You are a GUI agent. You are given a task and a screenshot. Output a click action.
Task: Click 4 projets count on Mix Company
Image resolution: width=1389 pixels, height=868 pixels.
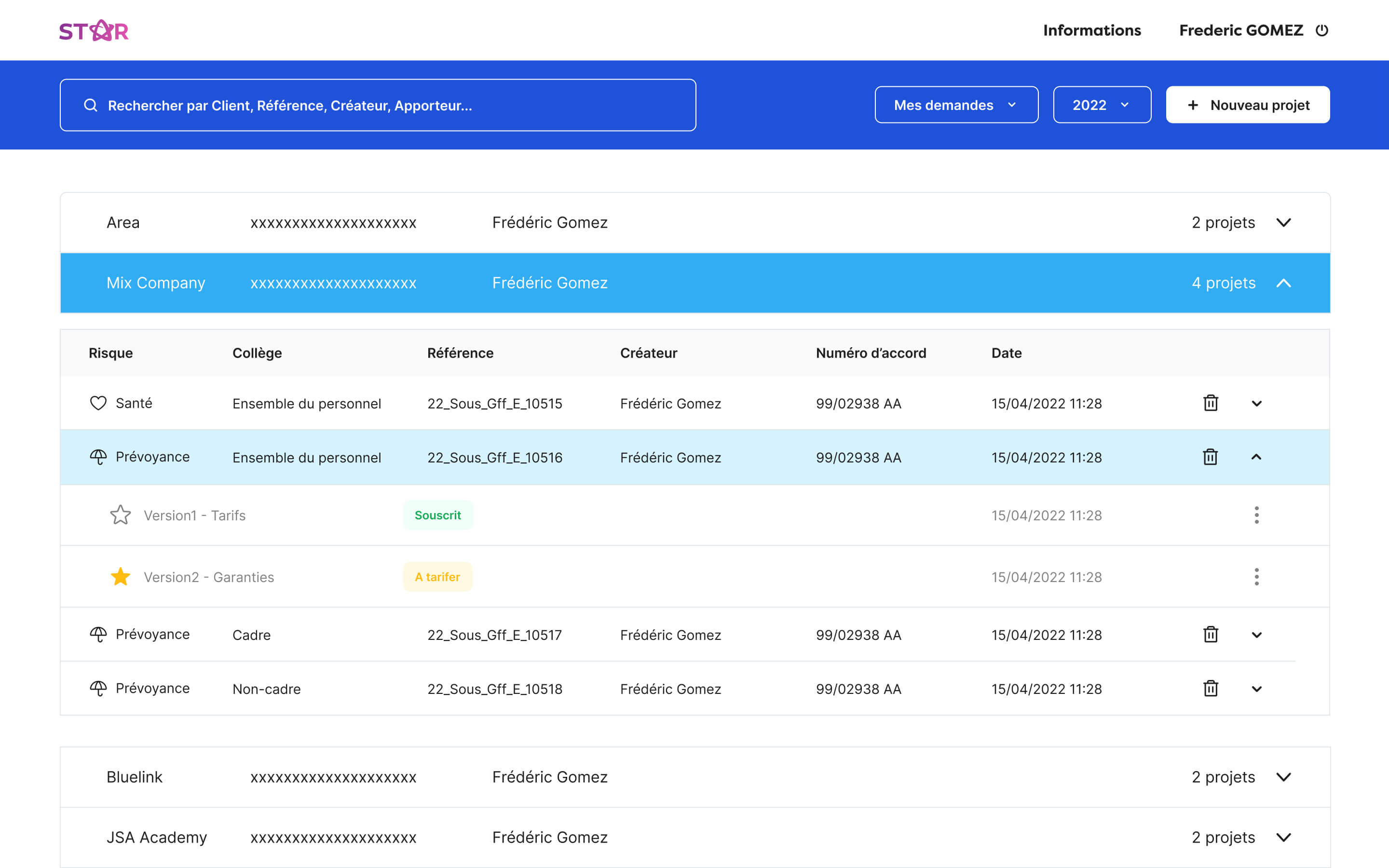[x=1224, y=283]
